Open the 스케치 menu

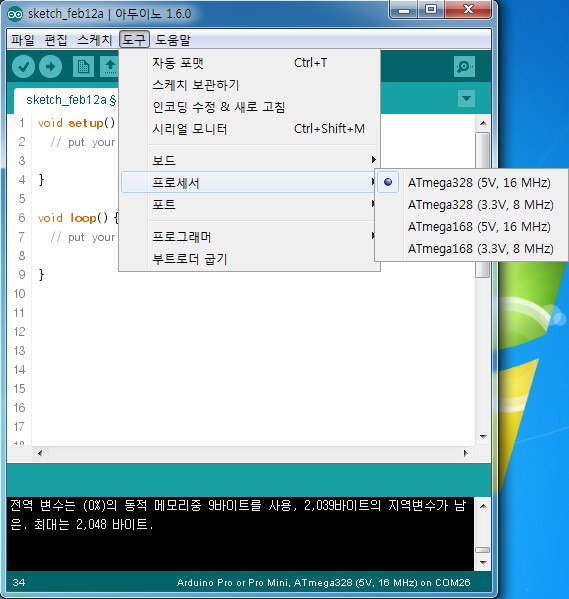point(94,40)
